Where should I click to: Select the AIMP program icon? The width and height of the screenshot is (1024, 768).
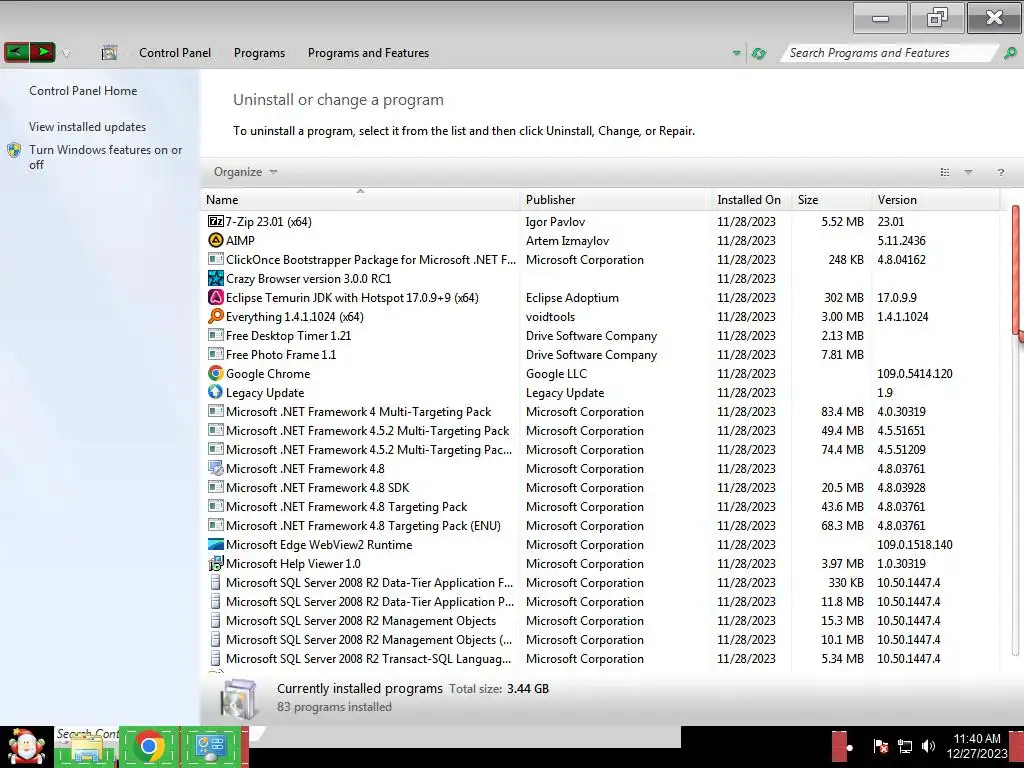coord(216,240)
